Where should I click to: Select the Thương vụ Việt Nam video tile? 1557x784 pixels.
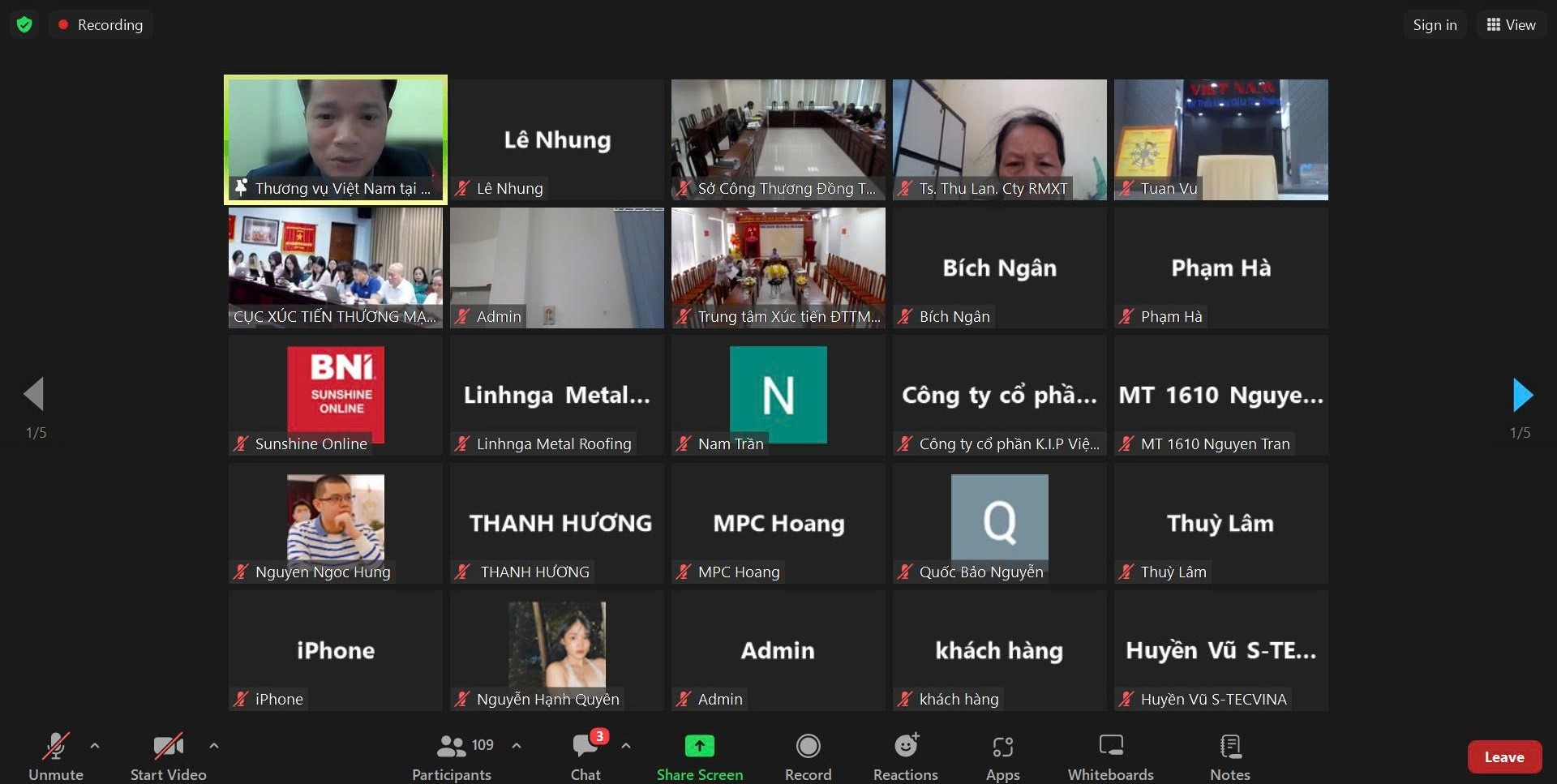(x=335, y=139)
